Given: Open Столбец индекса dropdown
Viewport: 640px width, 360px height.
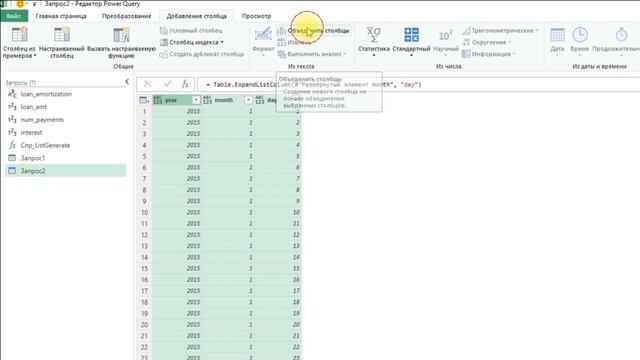Looking at the screenshot, I should pos(192,42).
